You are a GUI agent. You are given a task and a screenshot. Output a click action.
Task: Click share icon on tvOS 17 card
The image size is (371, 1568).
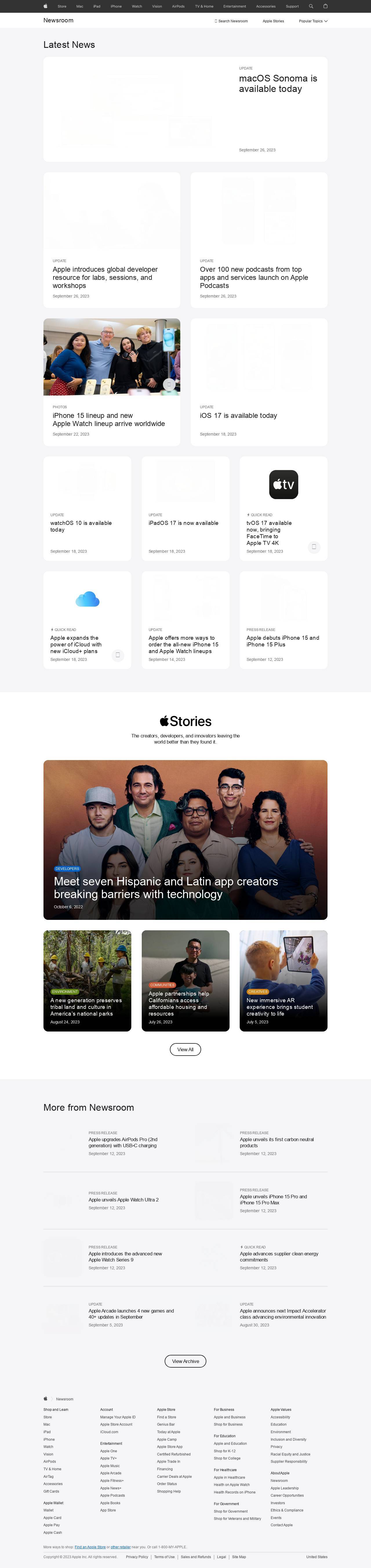pyautogui.click(x=314, y=547)
